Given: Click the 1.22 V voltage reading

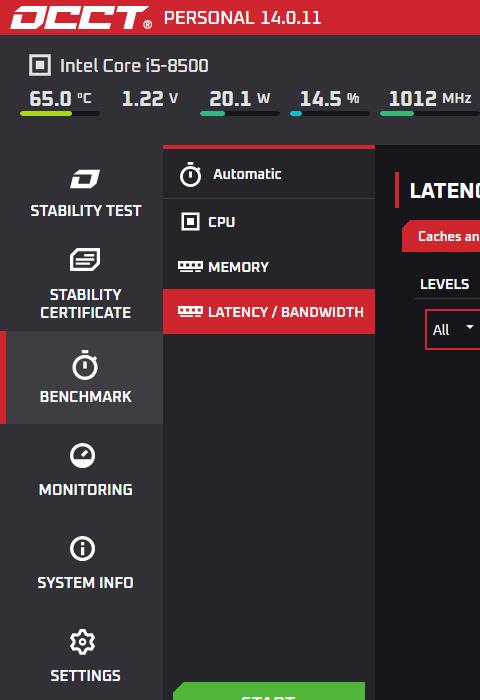Looking at the screenshot, I should [x=150, y=98].
